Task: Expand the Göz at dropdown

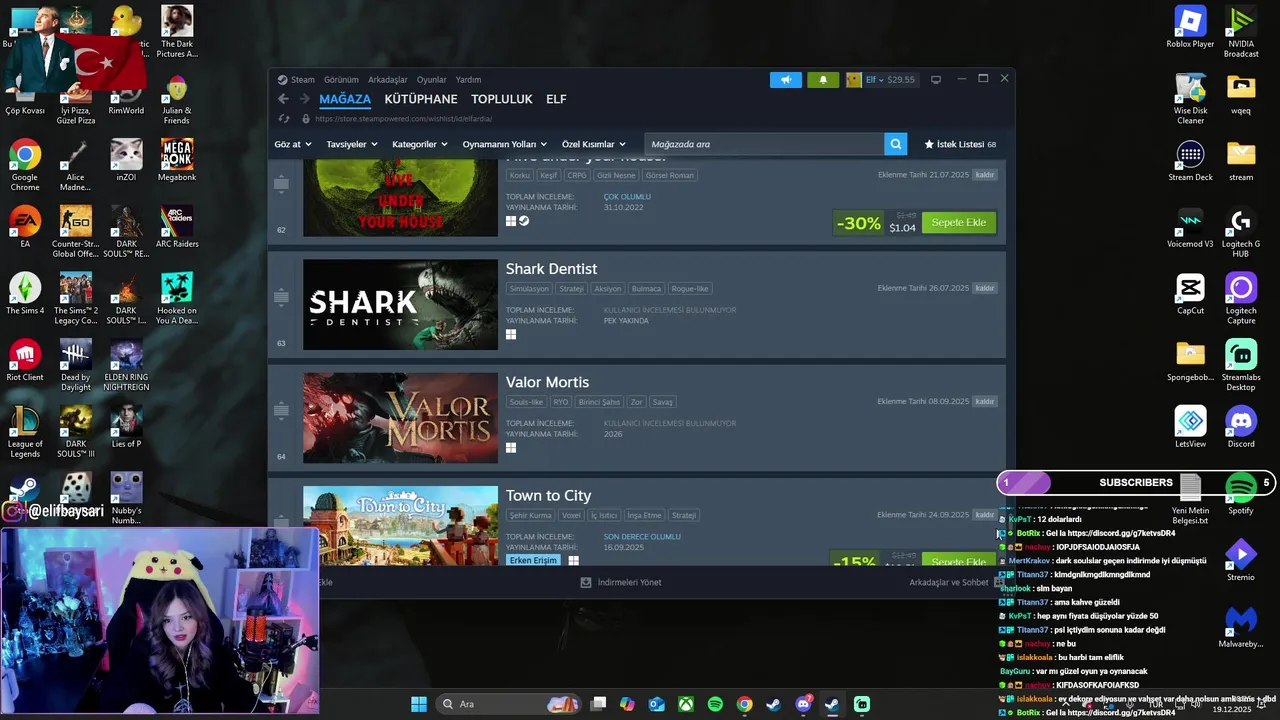Action: point(293,144)
